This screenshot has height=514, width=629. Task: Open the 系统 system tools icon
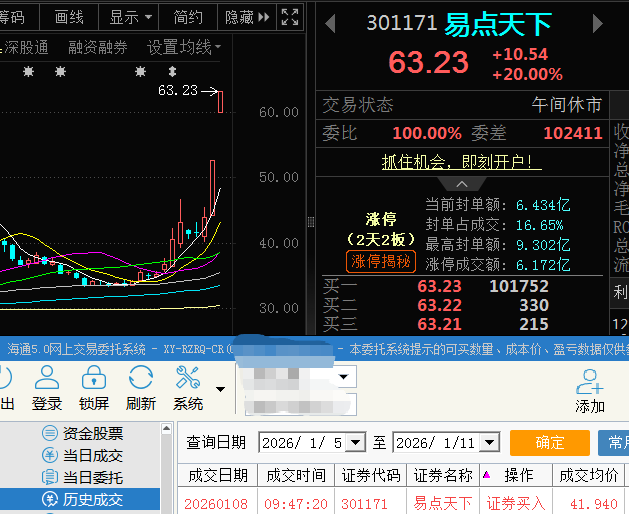[188, 388]
